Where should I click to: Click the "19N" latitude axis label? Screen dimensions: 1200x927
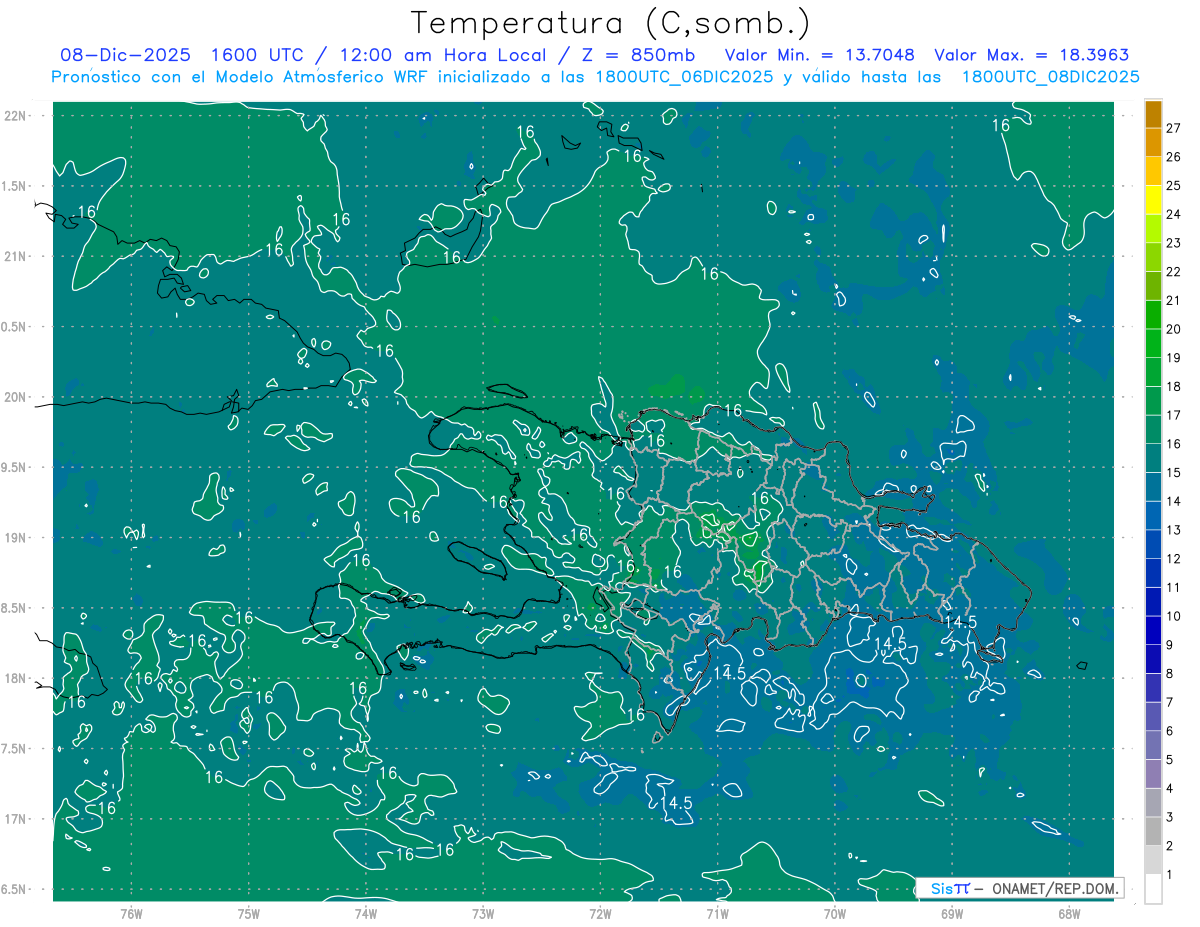tap(15, 538)
